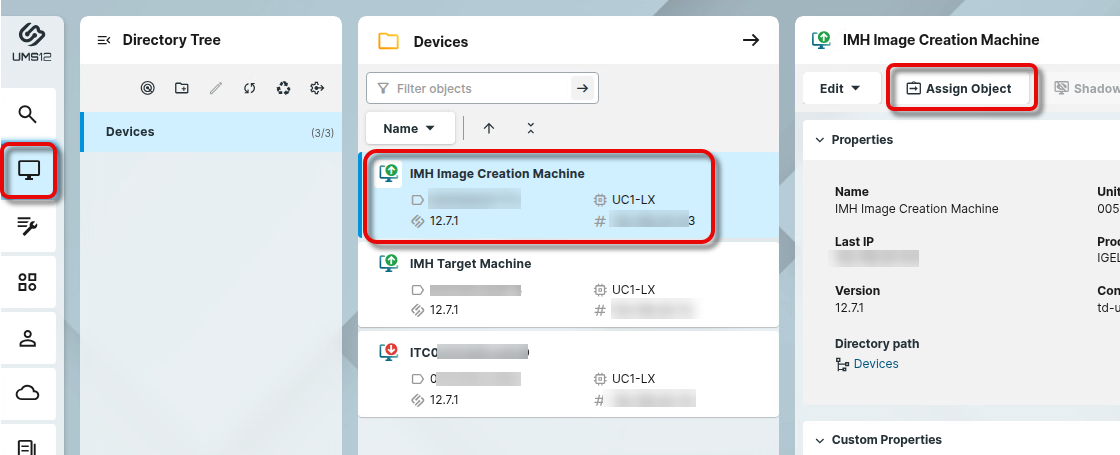Open the user icon in sidebar
1120x455 pixels.
[28, 338]
